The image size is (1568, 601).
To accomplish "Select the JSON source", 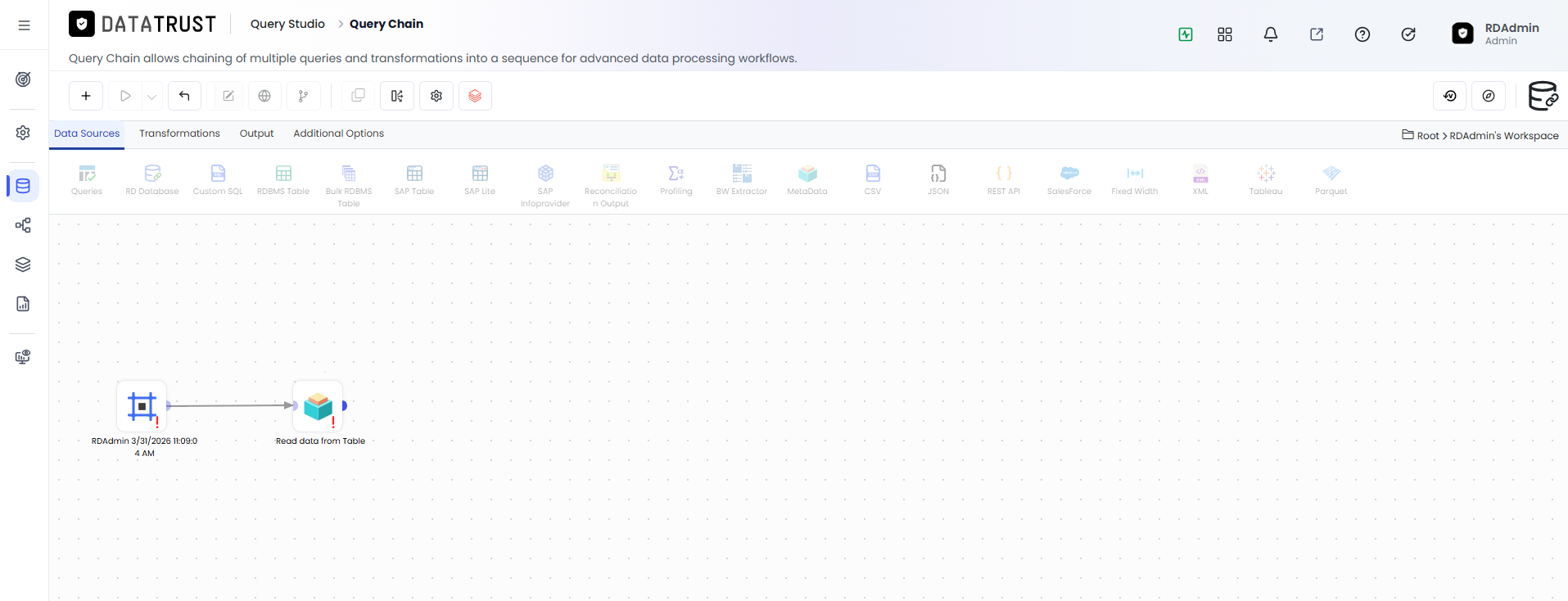I will click(938, 180).
